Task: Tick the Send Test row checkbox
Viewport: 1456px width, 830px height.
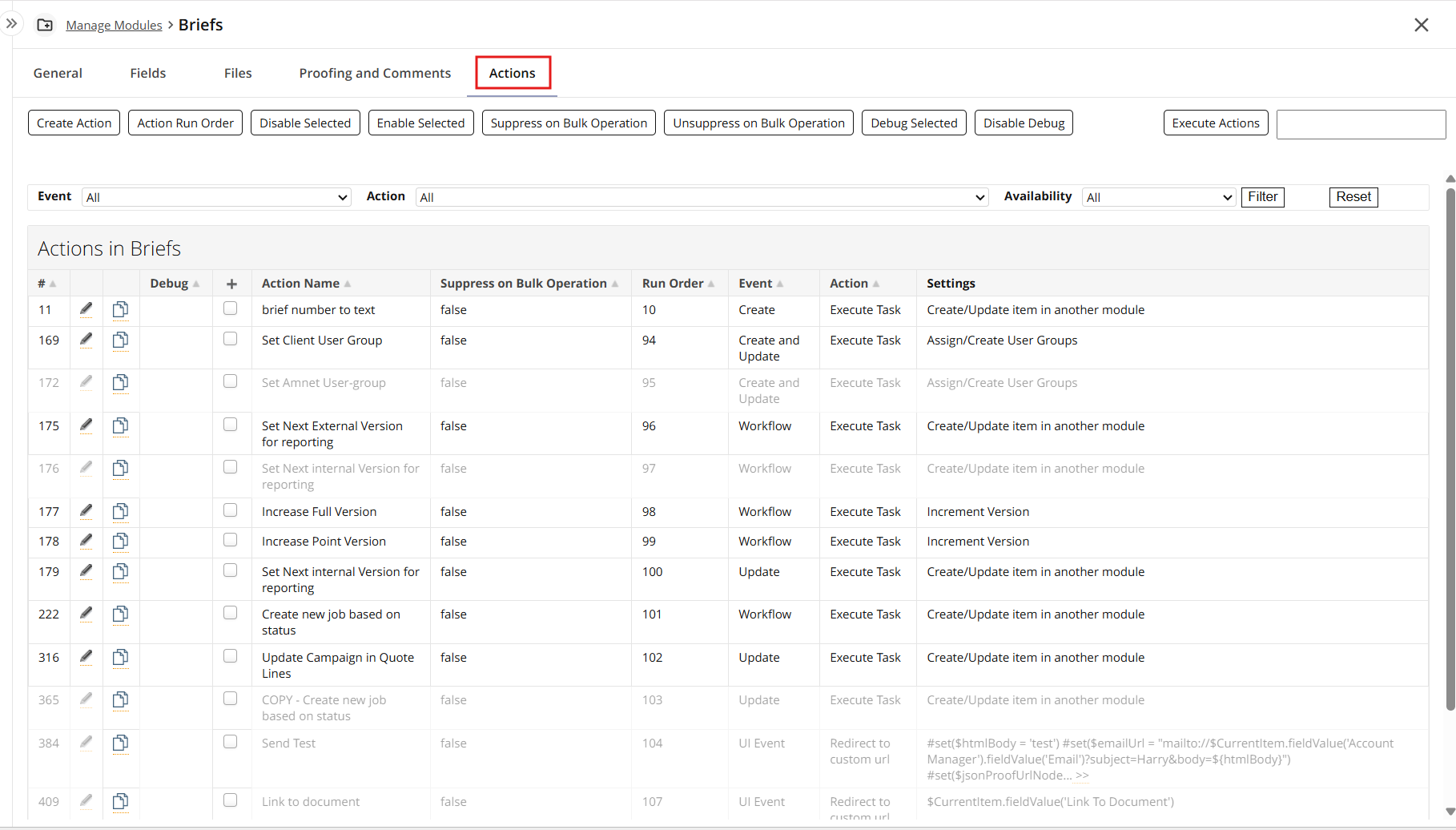Action: [231, 742]
